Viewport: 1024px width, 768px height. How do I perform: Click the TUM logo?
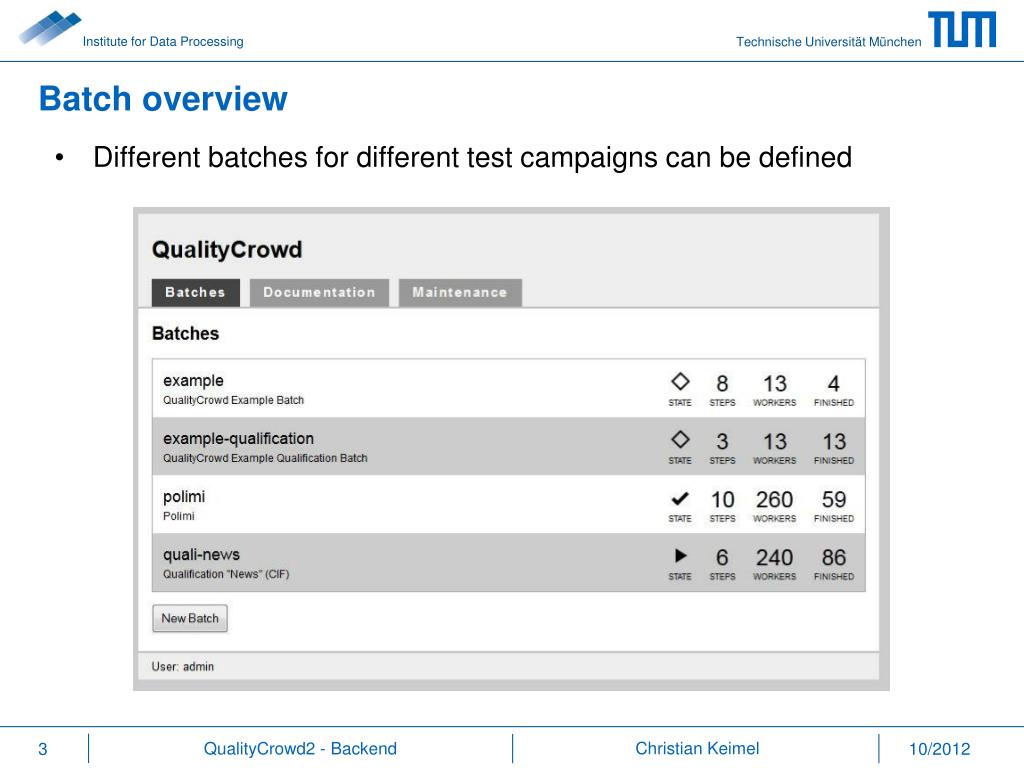pyautogui.click(x=962, y=29)
